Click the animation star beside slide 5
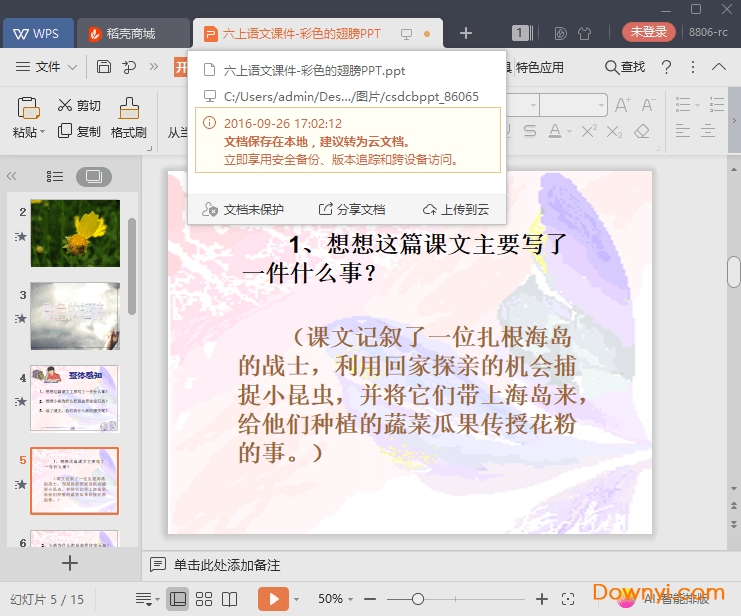 21,484
